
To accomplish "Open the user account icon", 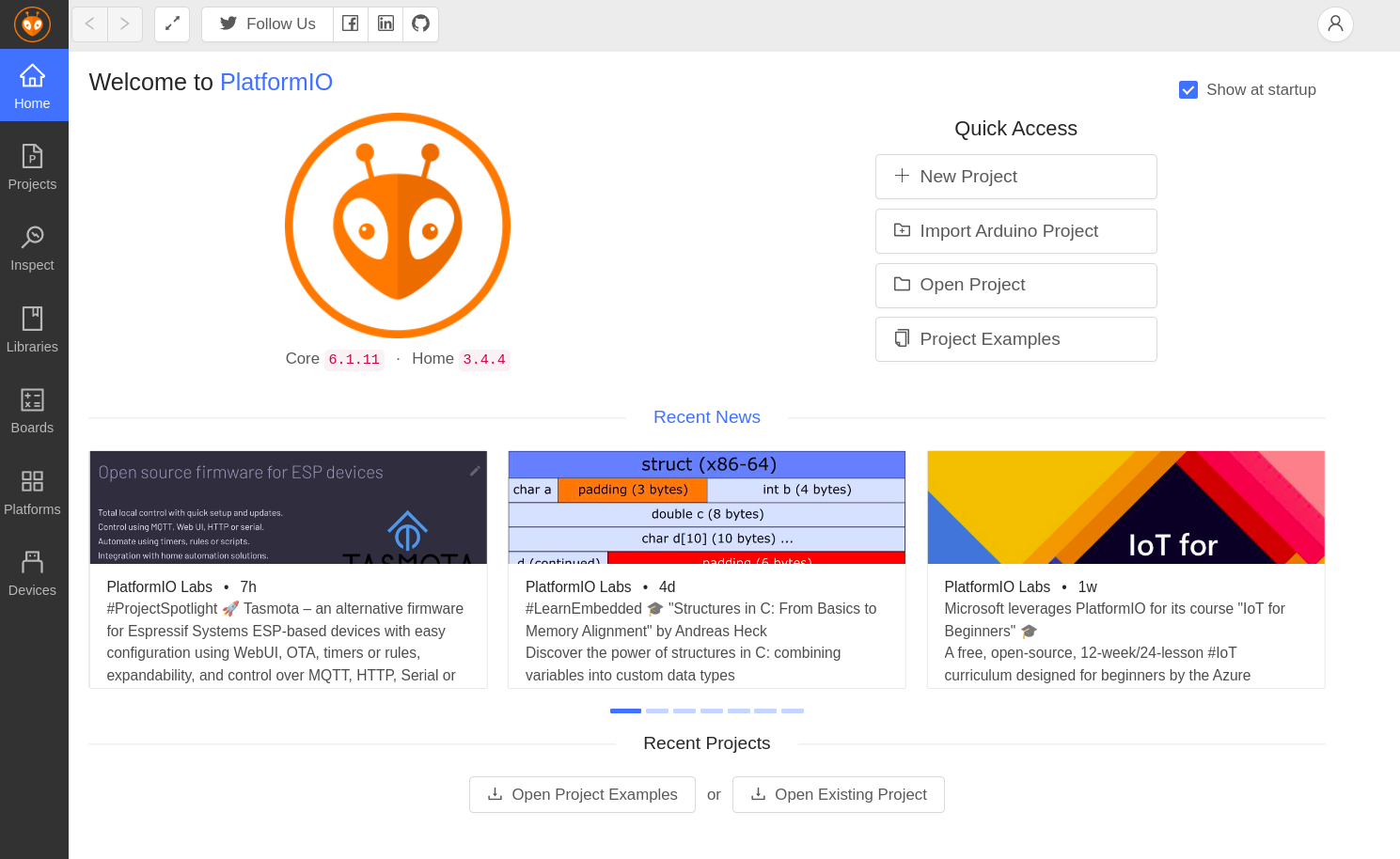I will tap(1335, 24).
